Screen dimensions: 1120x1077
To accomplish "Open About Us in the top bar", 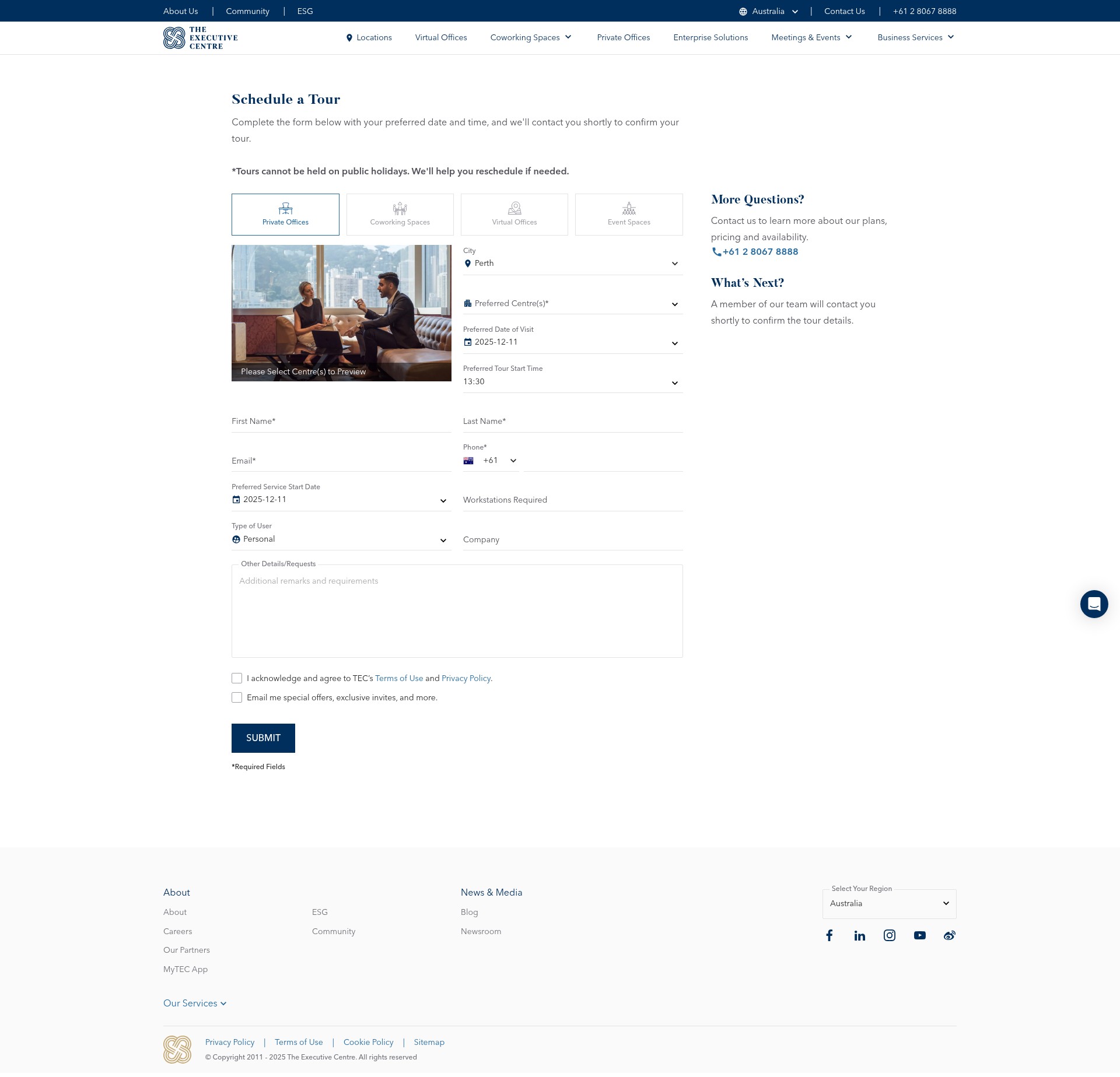I will (x=180, y=12).
